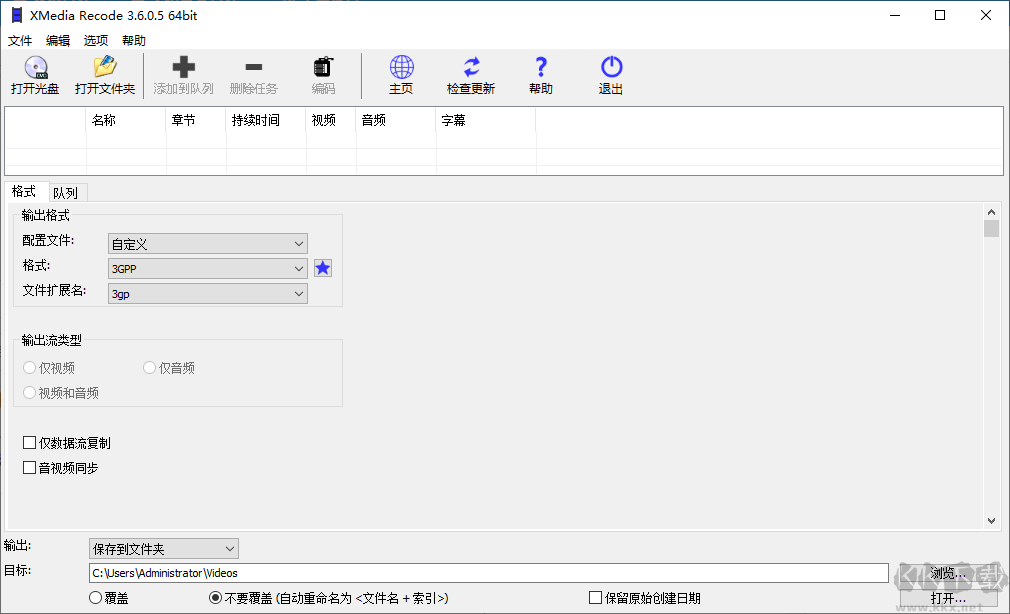Click the 持续时间 column header
Image resolution: width=1010 pixels, height=614 pixels.
[266, 120]
